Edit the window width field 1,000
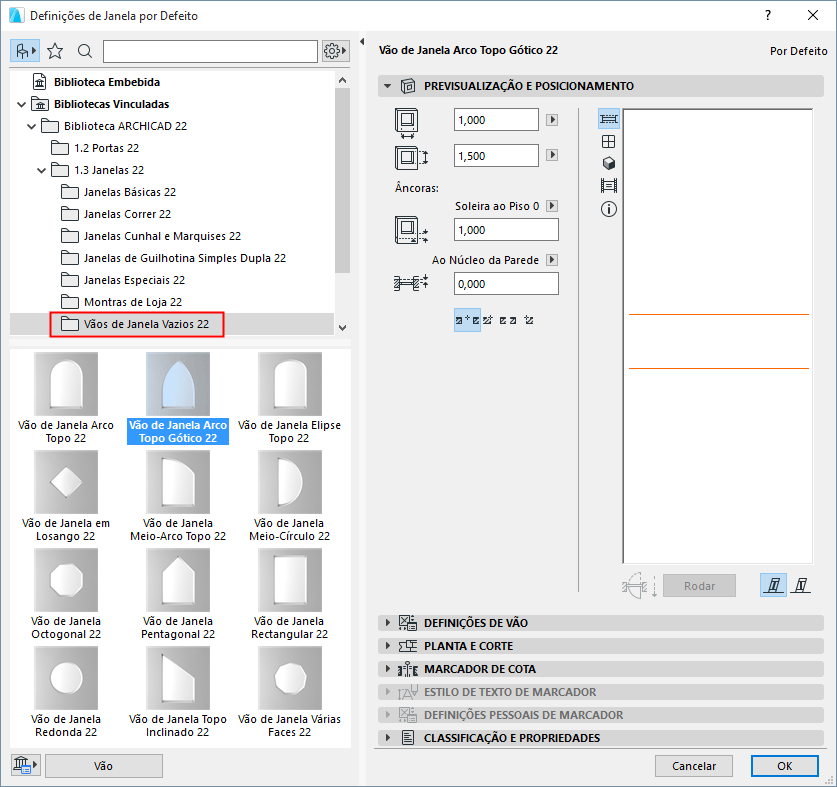Viewport: 837px width, 787px height. tap(496, 120)
